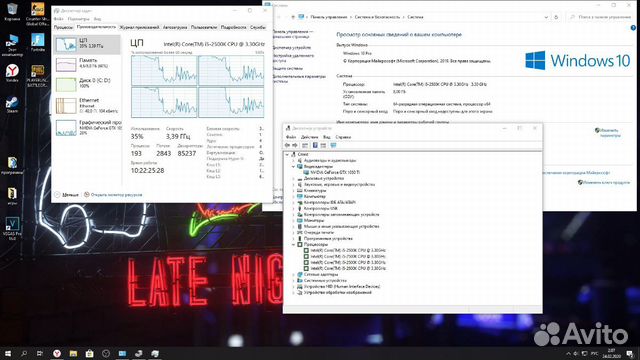Select the Yandex browser desktop icon
The height and width of the screenshot is (360, 640).
(12, 73)
